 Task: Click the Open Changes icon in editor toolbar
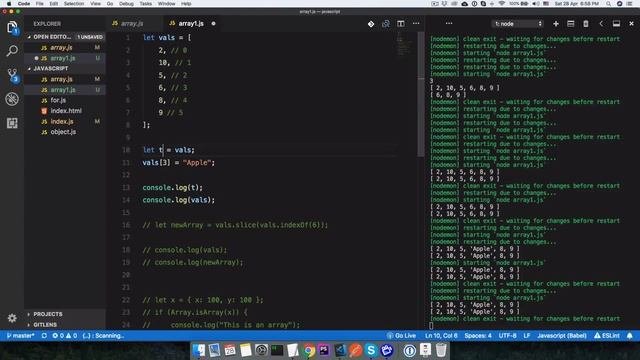[386, 24]
